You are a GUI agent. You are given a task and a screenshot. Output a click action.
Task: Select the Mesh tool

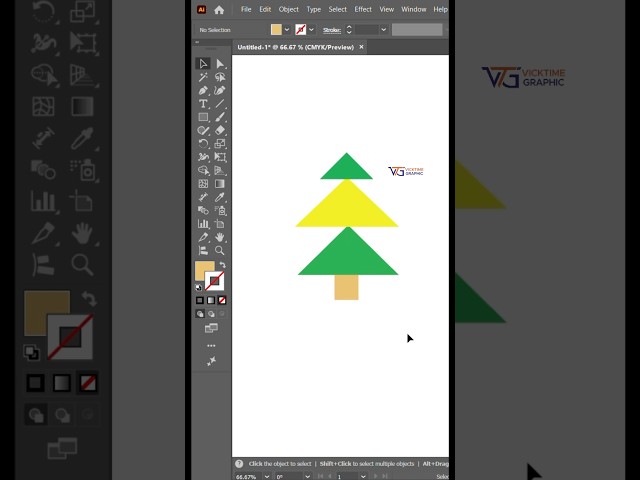(203, 184)
